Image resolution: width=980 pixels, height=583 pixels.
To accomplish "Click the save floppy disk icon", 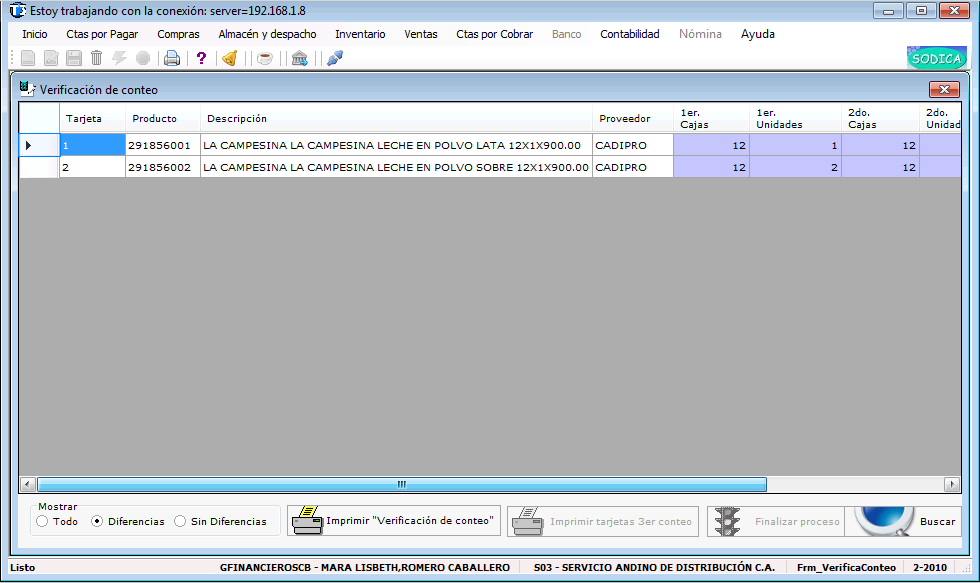I will [x=74, y=58].
